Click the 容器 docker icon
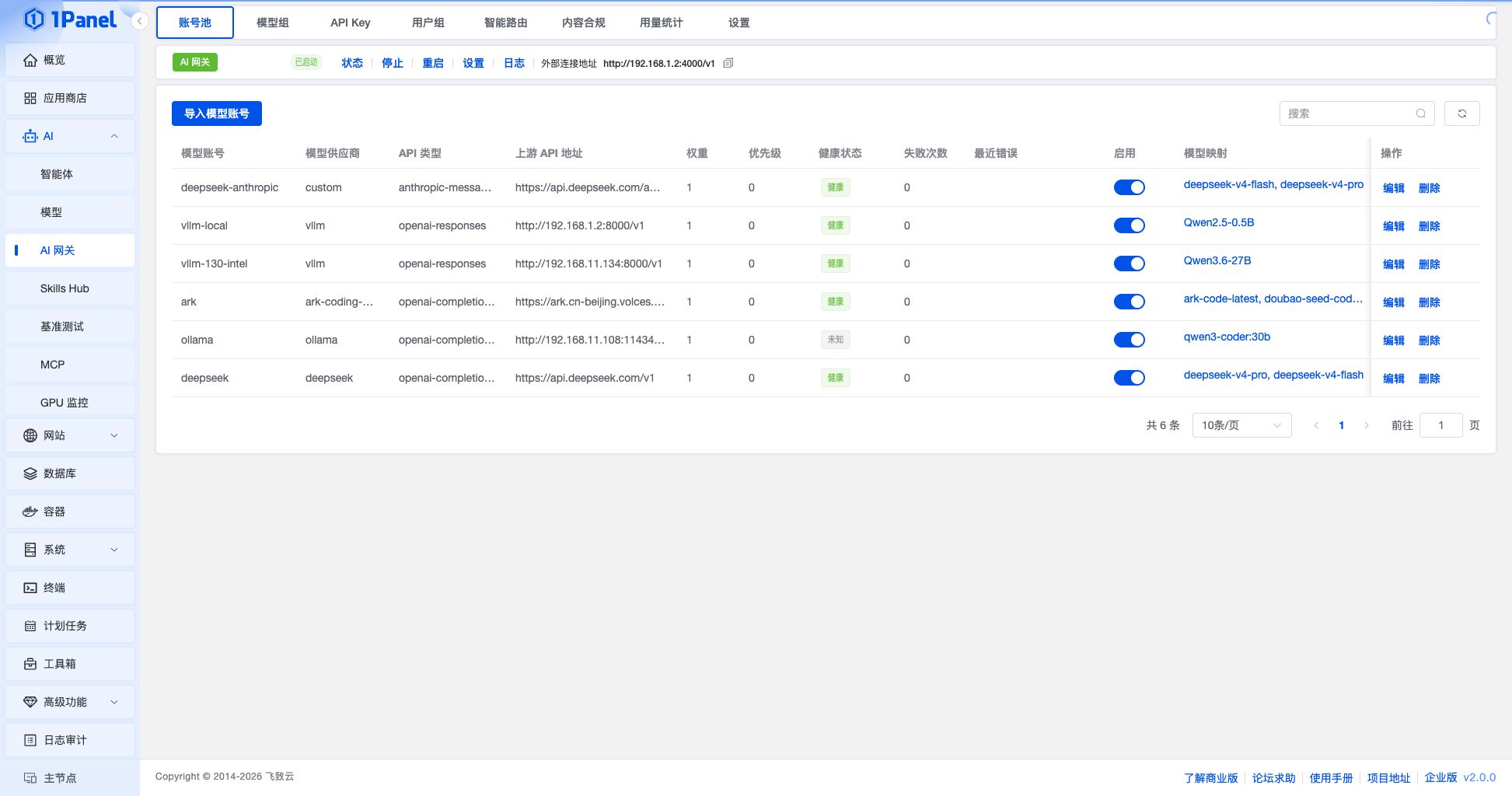The image size is (1512, 796). [x=30, y=511]
